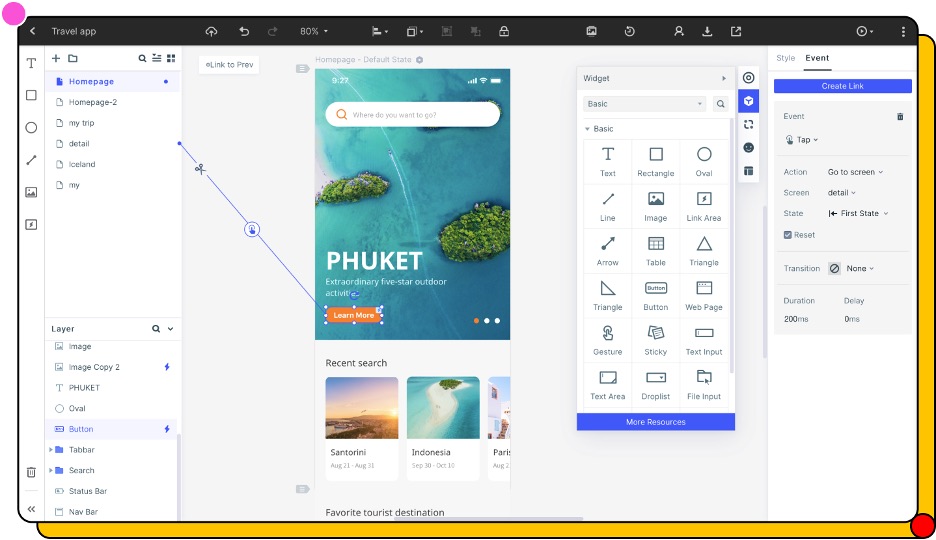Click the Table widget icon
Screen dimensions: 936x540
click(x=655, y=248)
